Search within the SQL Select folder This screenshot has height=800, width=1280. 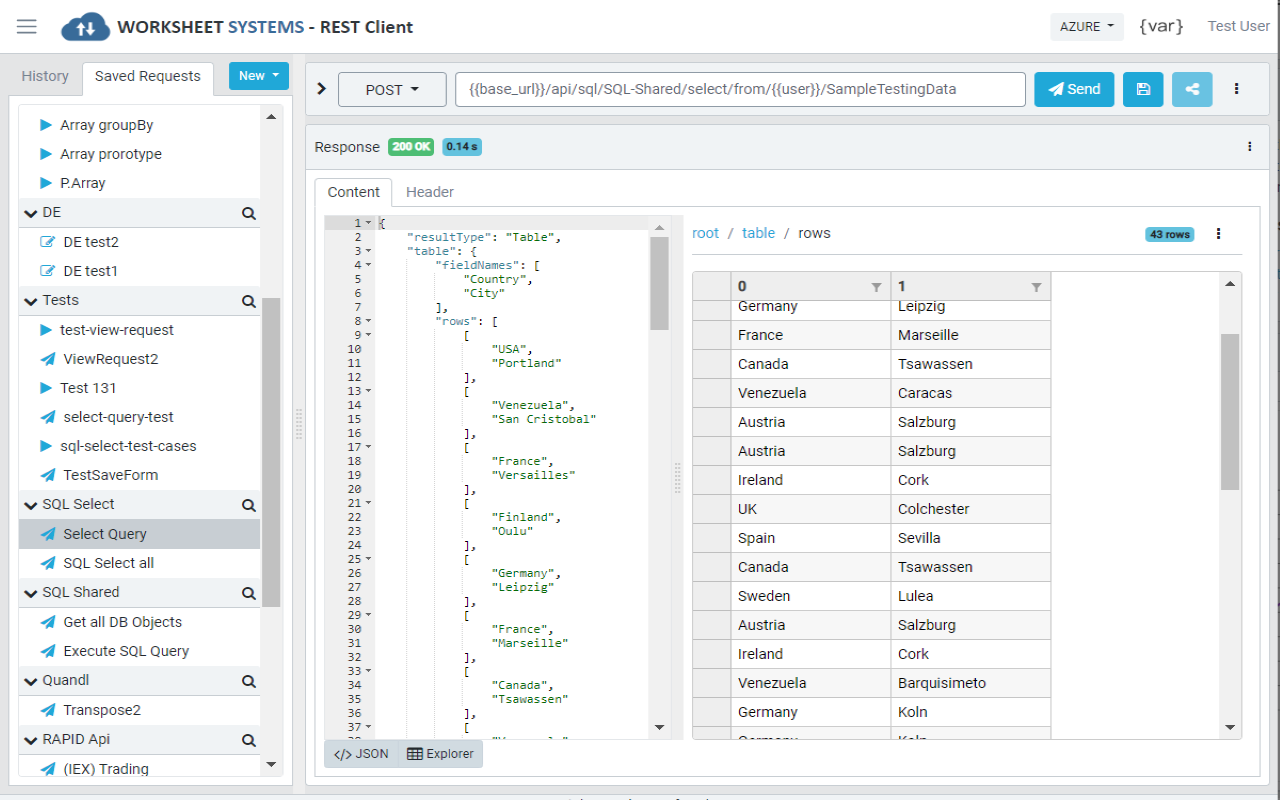click(248, 505)
